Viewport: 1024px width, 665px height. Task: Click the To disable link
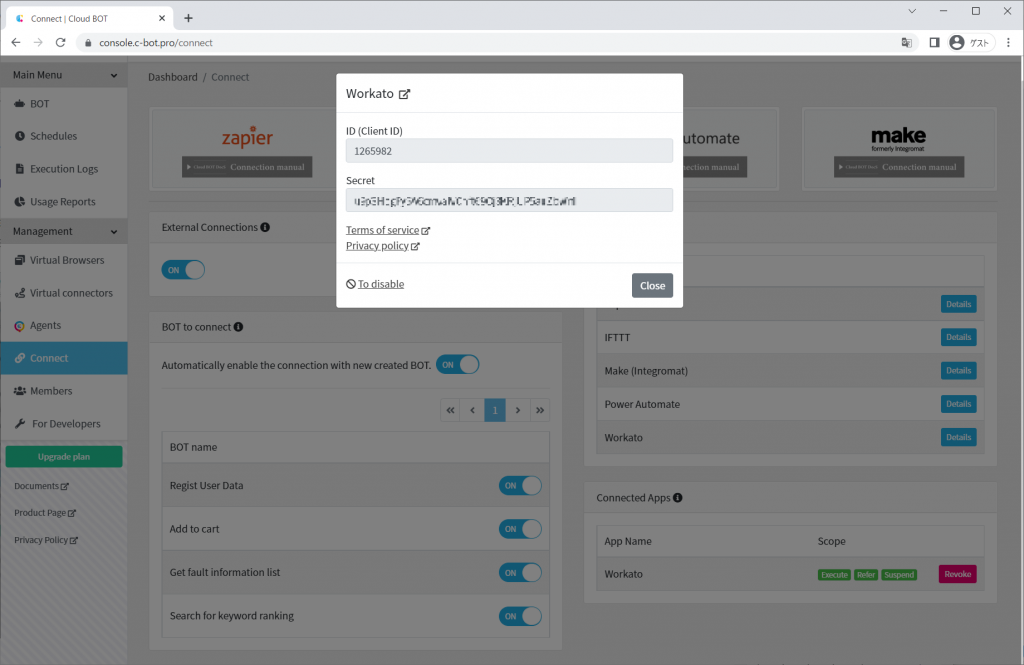coord(381,284)
